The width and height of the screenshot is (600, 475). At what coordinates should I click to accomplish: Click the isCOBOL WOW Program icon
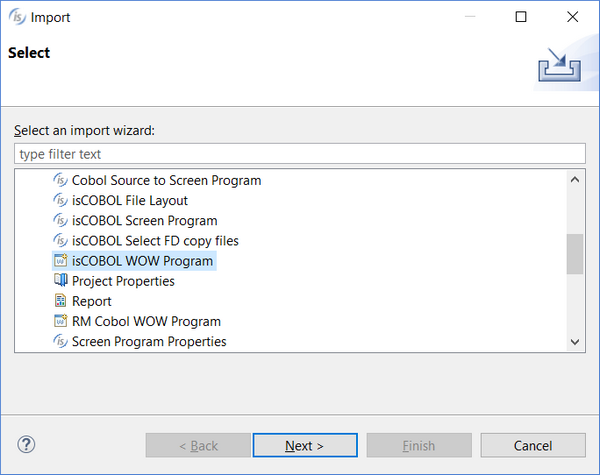(x=60, y=261)
